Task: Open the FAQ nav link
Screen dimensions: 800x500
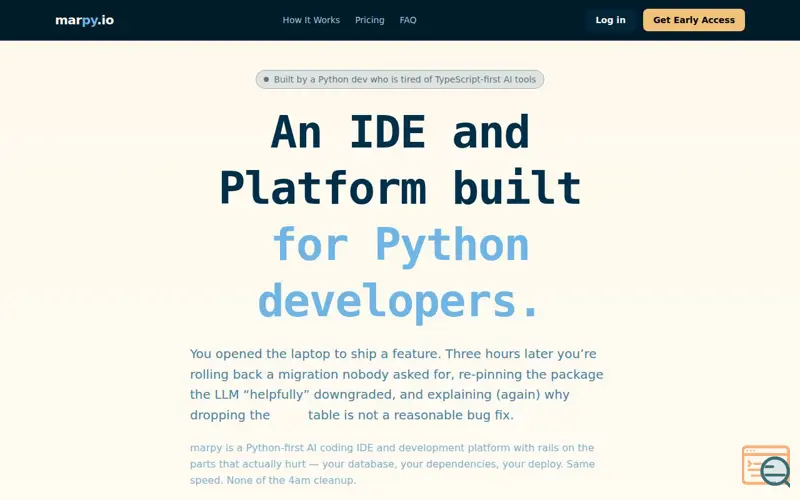Action: (408, 20)
